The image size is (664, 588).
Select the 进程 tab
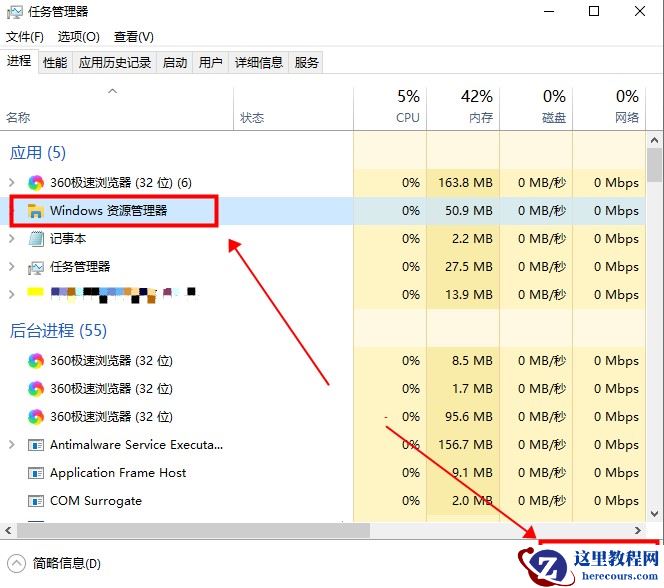pyautogui.click(x=19, y=61)
